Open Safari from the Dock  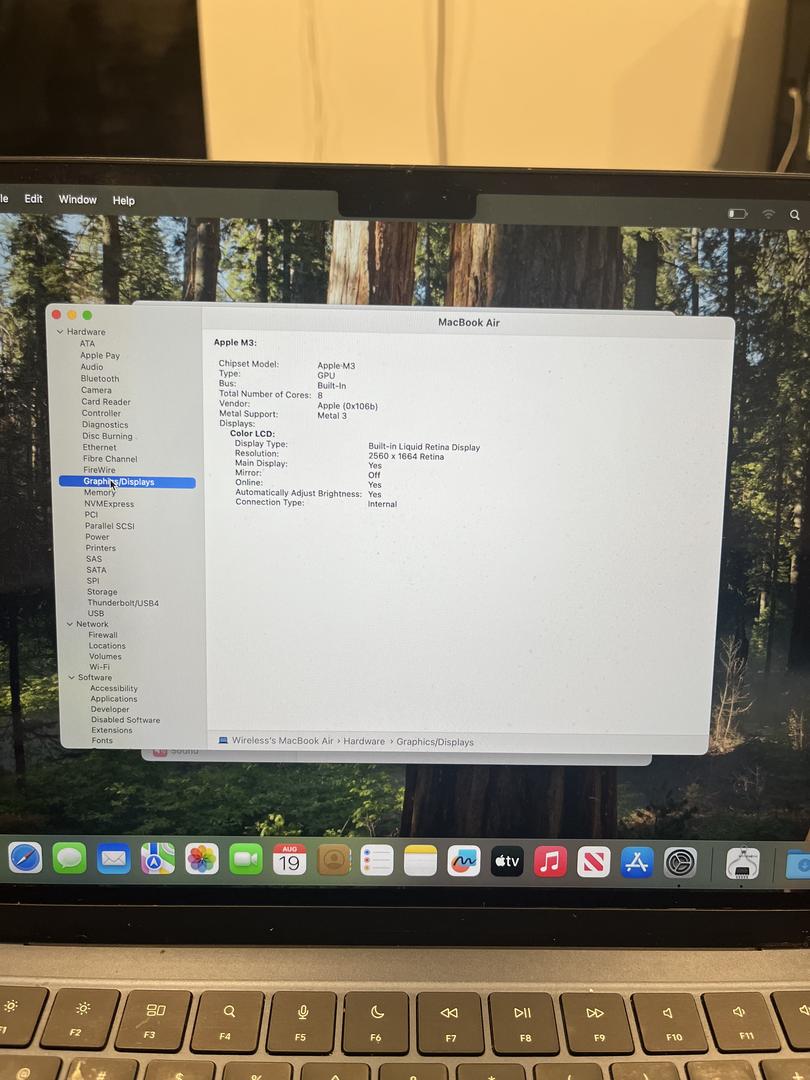(x=25, y=858)
